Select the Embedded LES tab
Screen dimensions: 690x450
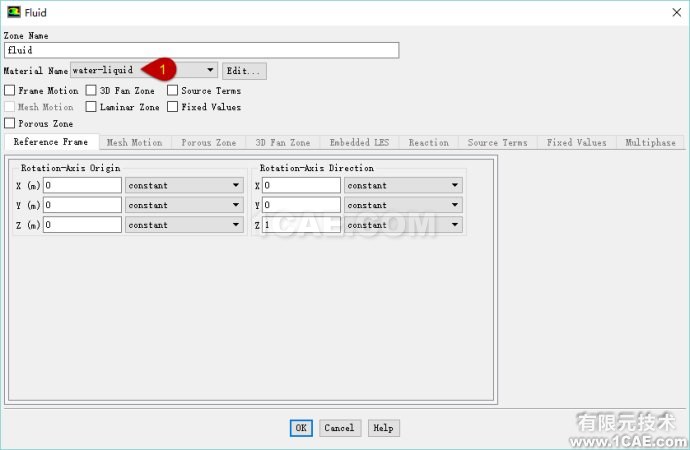[x=360, y=143]
